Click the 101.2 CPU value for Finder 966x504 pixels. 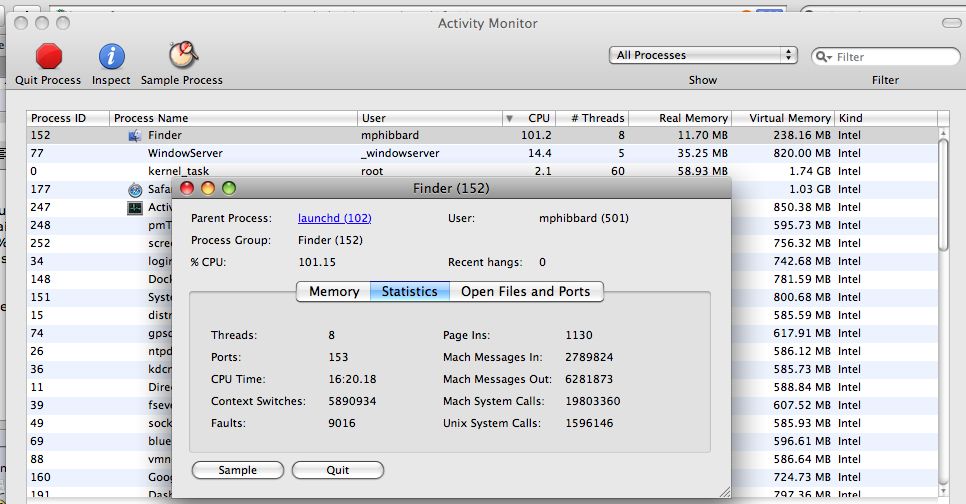536,136
